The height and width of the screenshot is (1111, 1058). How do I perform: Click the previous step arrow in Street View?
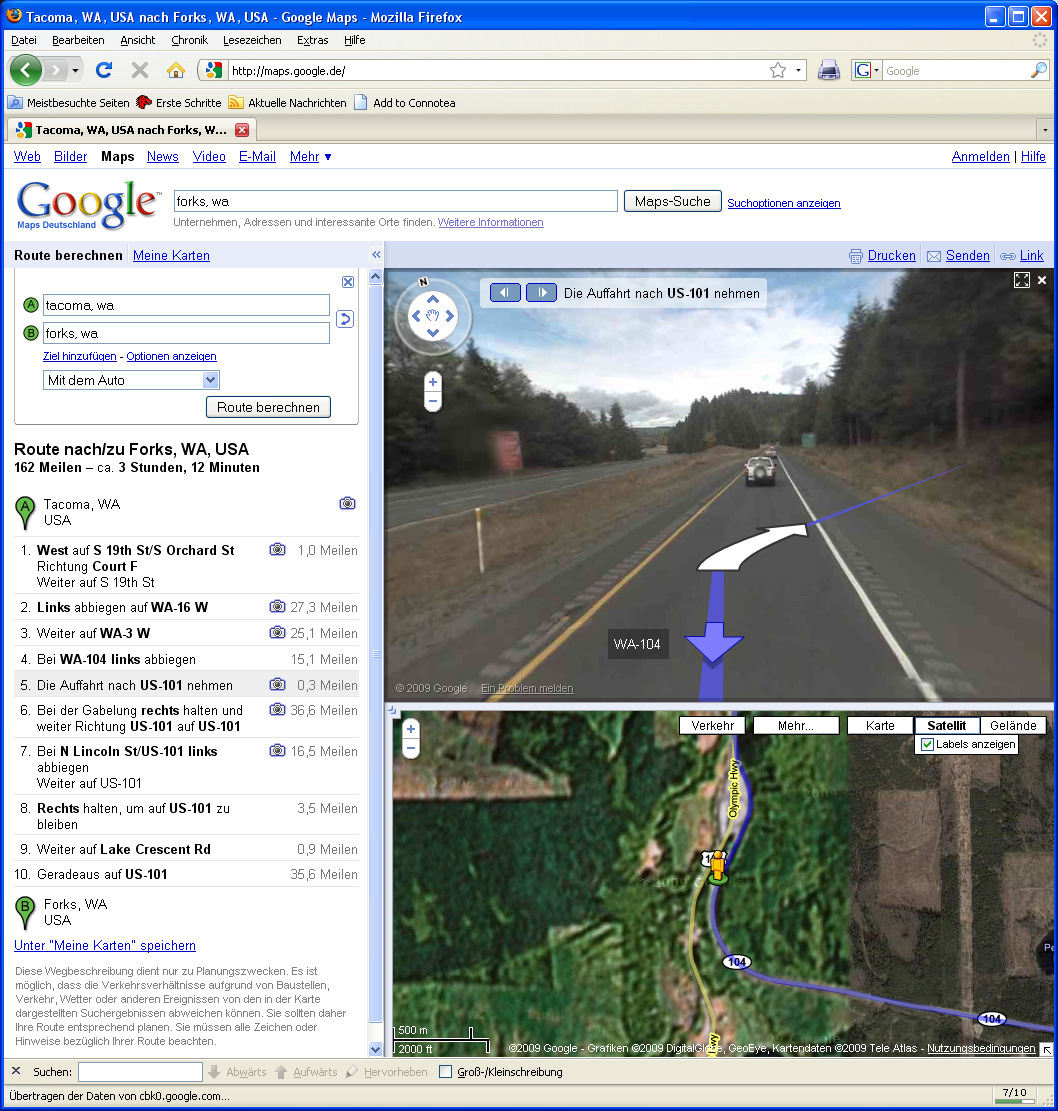(505, 293)
